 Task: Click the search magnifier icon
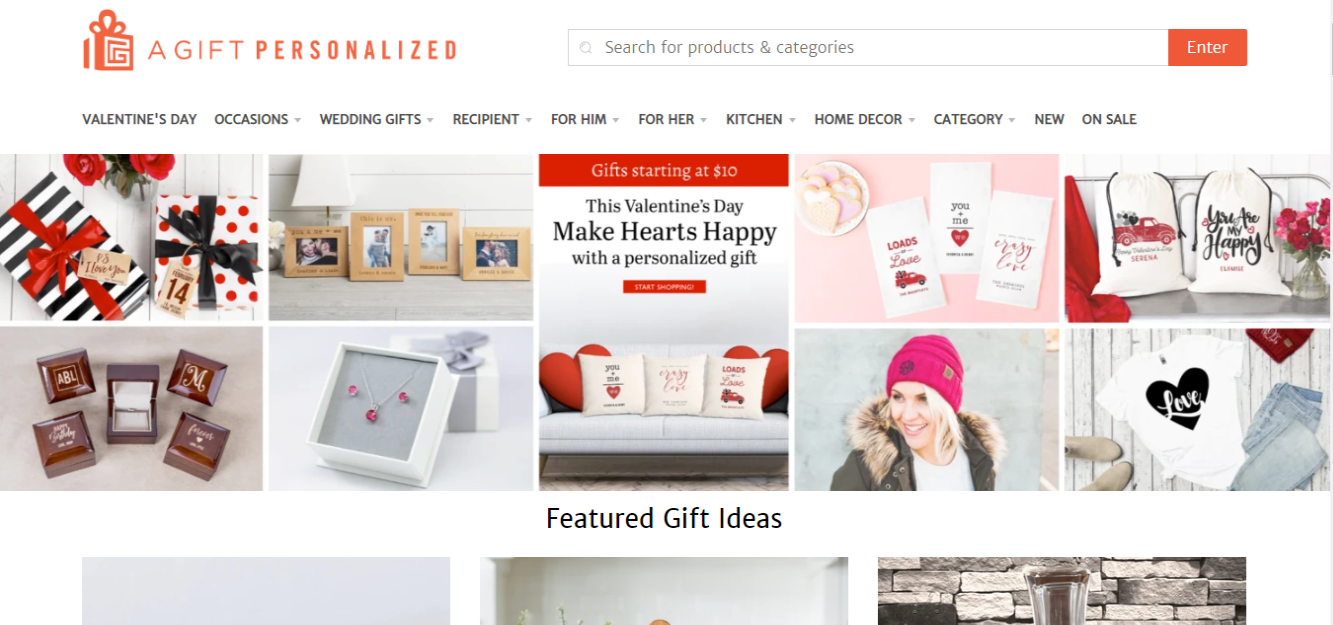(587, 47)
